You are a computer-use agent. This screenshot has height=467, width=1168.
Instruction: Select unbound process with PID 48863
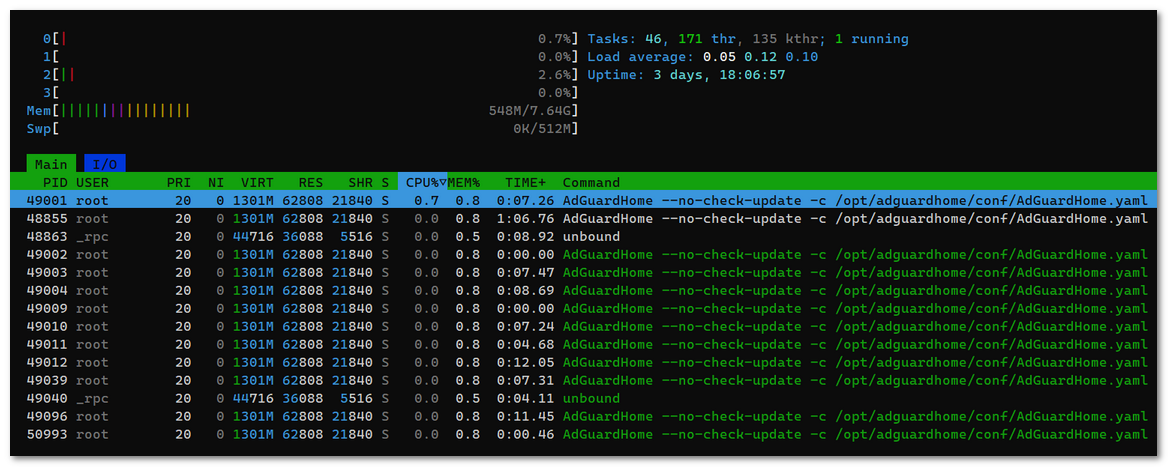pyautogui.click(x=584, y=236)
